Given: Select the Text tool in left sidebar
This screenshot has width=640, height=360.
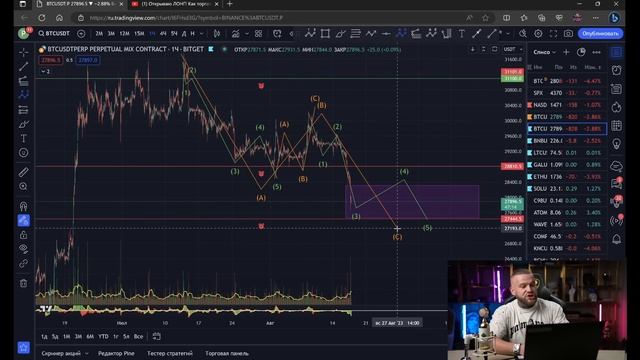Looking at the screenshot, I should [x=23, y=138].
